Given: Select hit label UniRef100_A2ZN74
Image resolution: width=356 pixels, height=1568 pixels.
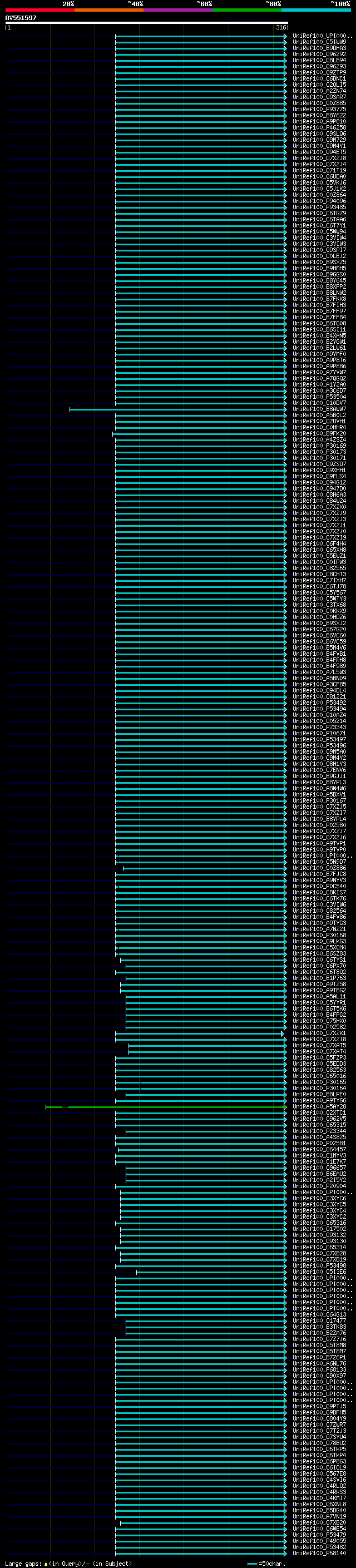Looking at the screenshot, I should coord(319,91).
